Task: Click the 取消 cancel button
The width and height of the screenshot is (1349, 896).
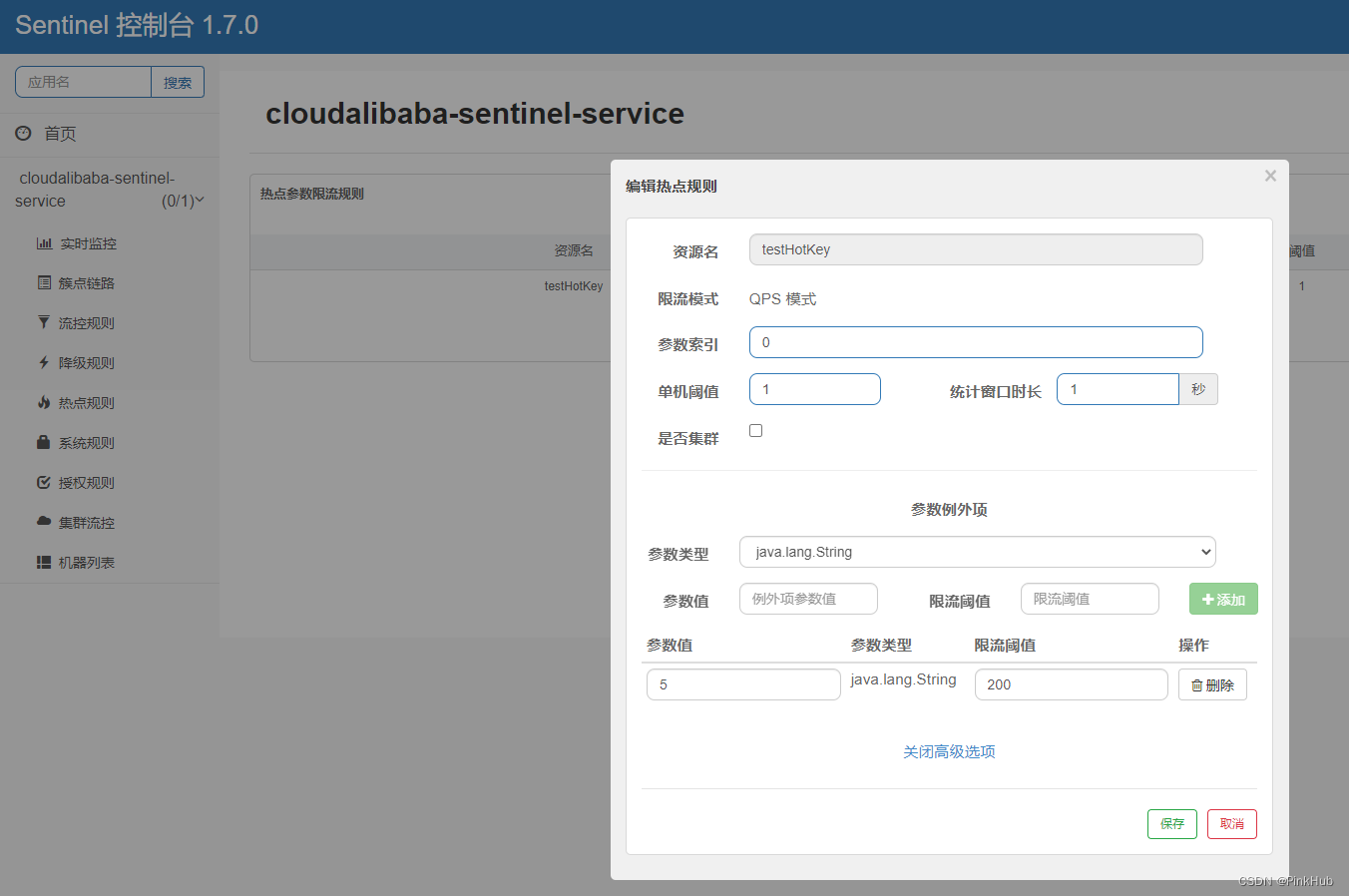Action: (x=1232, y=824)
